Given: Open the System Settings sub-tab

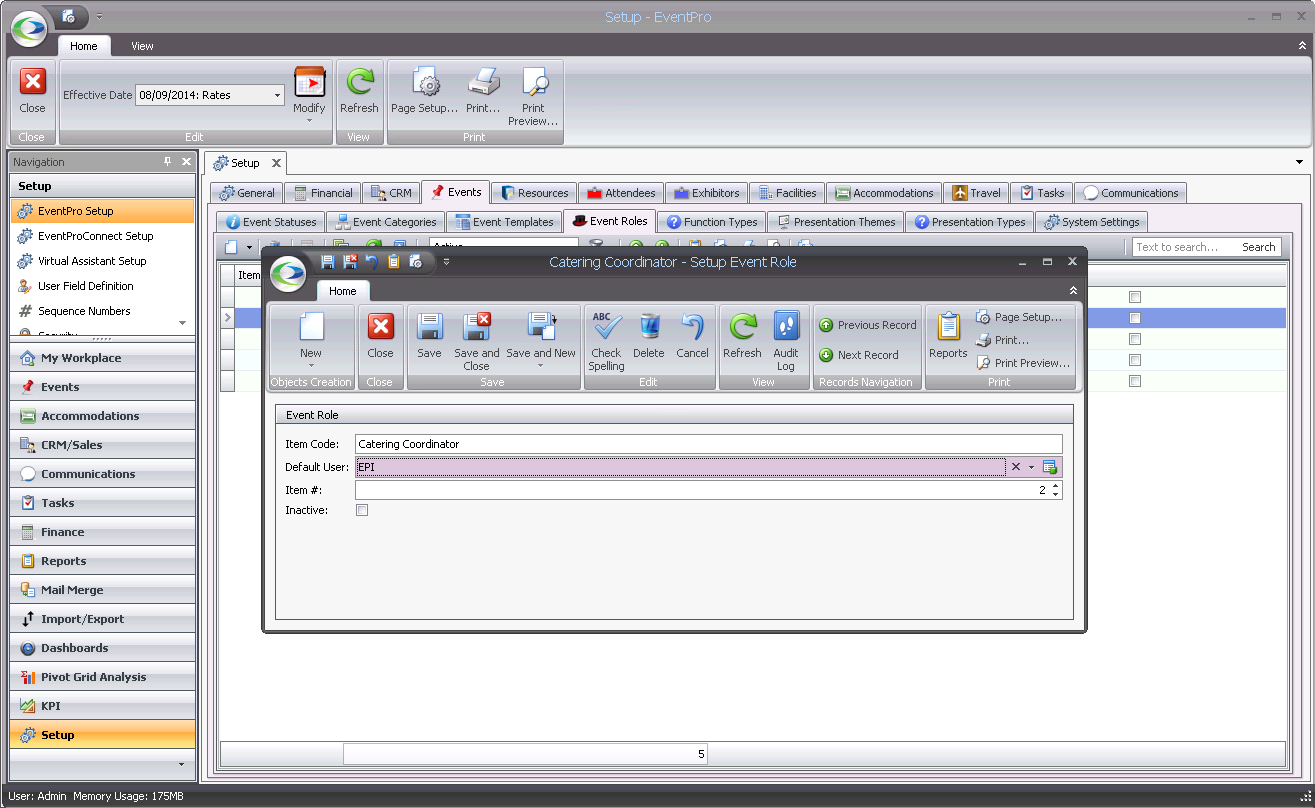Looking at the screenshot, I should coord(1091,222).
